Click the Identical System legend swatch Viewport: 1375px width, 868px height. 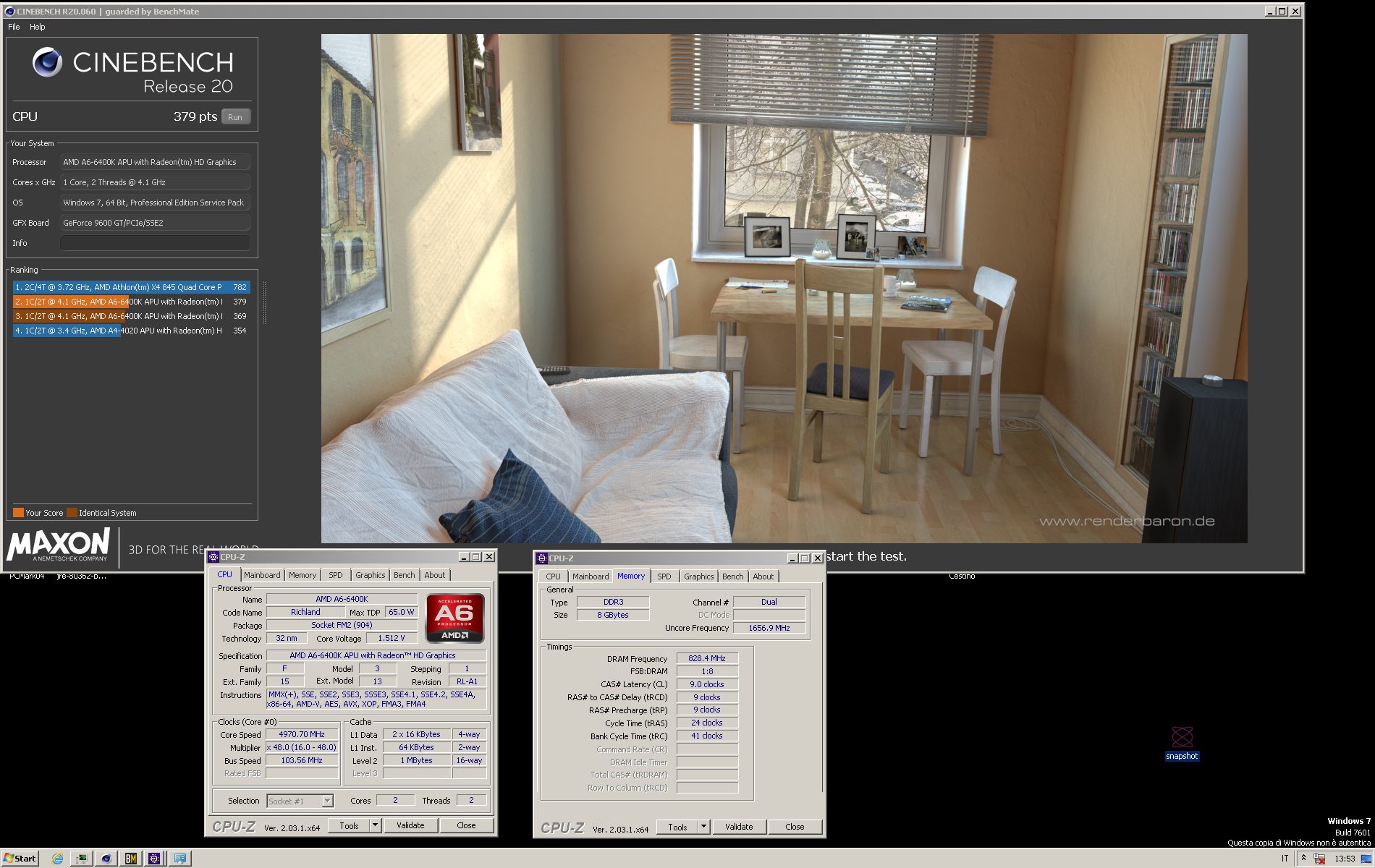[x=72, y=513]
